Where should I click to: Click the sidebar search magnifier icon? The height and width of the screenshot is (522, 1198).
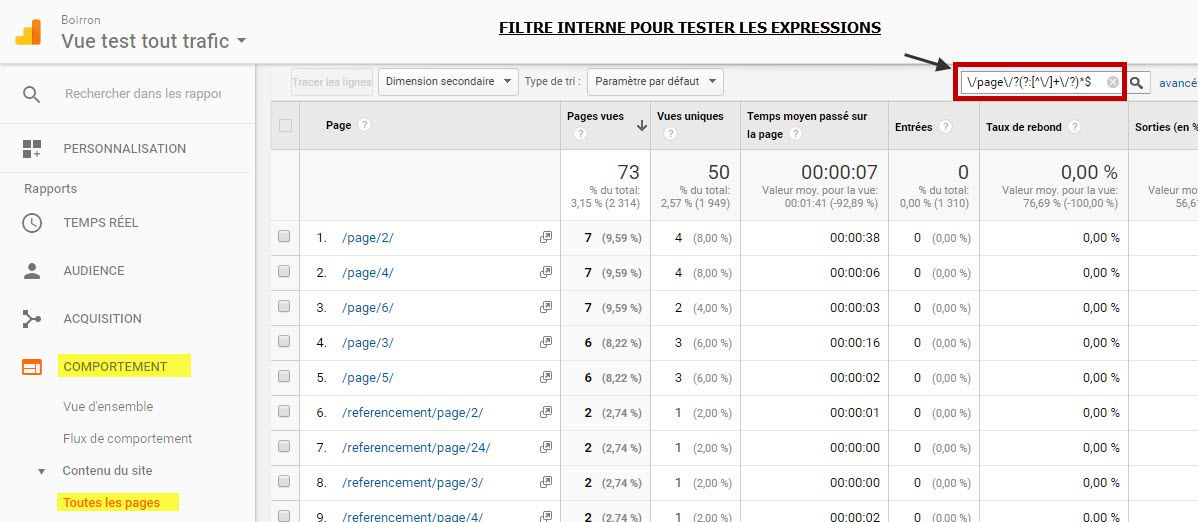[31, 94]
